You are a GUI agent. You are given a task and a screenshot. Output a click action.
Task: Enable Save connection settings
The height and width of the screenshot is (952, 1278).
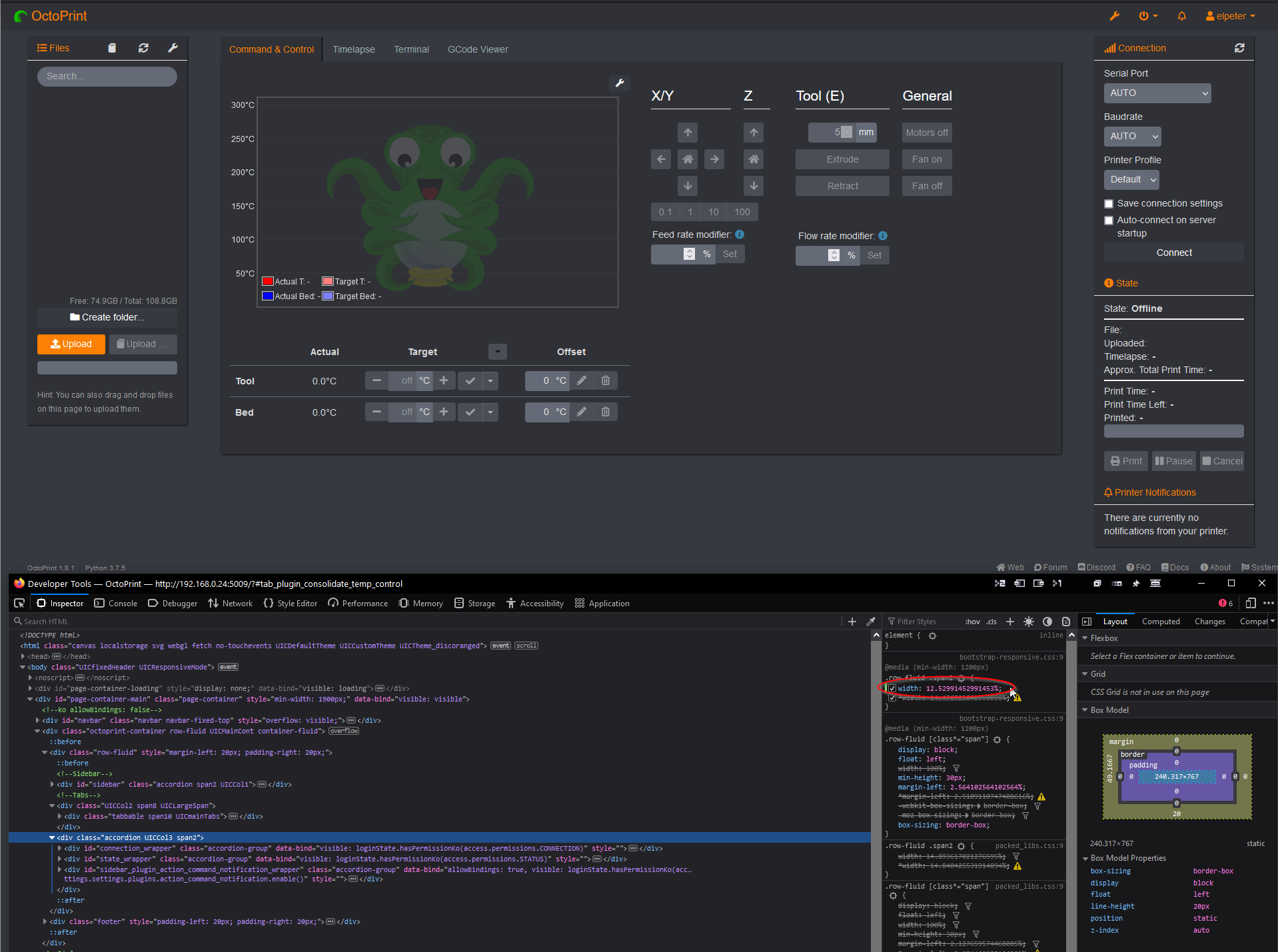tap(1108, 203)
